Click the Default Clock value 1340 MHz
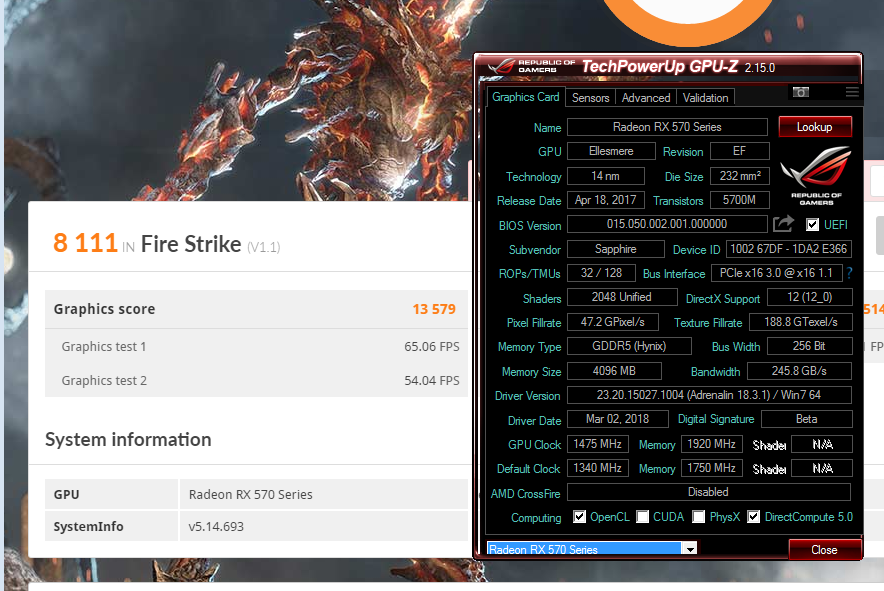The width and height of the screenshot is (884, 591). pos(597,468)
